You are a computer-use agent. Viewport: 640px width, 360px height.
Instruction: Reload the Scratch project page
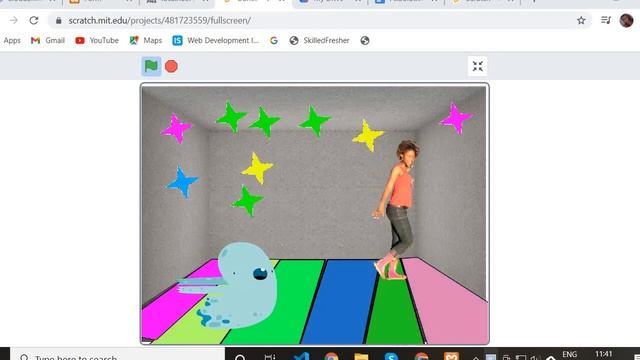34,20
